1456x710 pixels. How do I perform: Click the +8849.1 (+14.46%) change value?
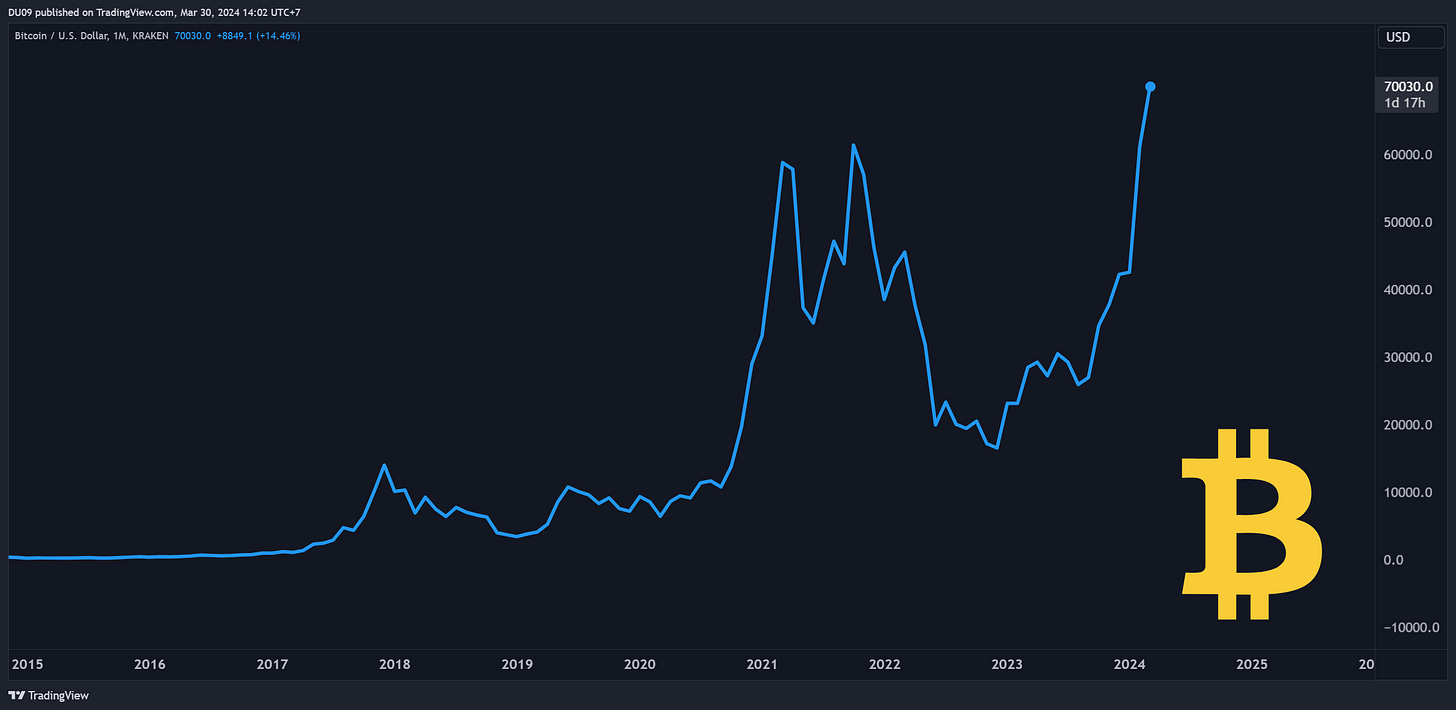[x=259, y=36]
